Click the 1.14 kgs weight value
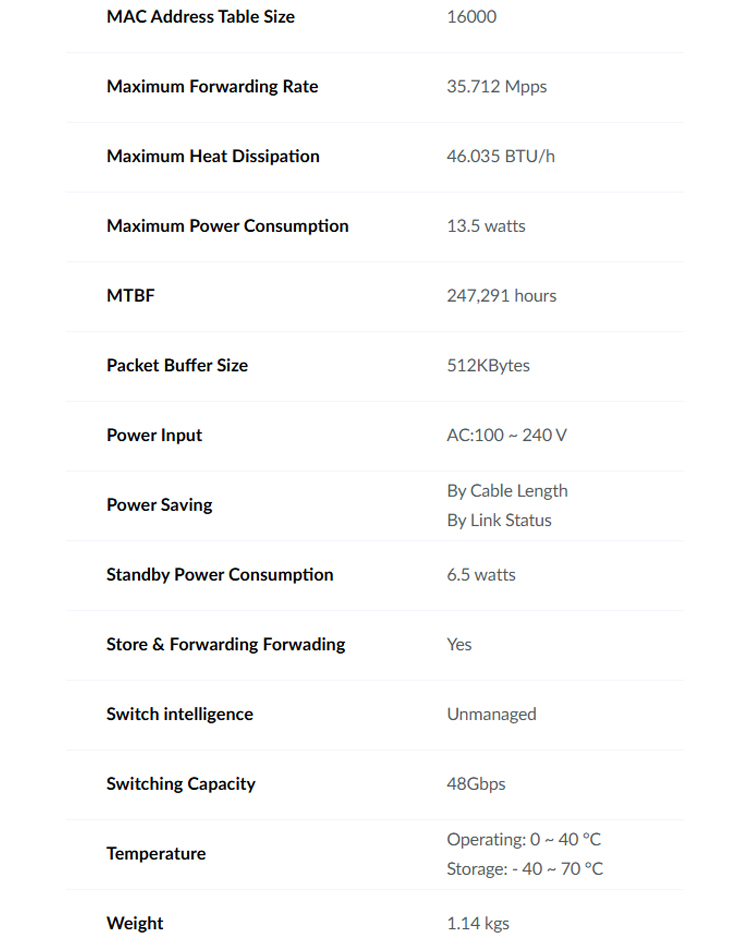Screen dimensions: 750x950 coord(478,923)
